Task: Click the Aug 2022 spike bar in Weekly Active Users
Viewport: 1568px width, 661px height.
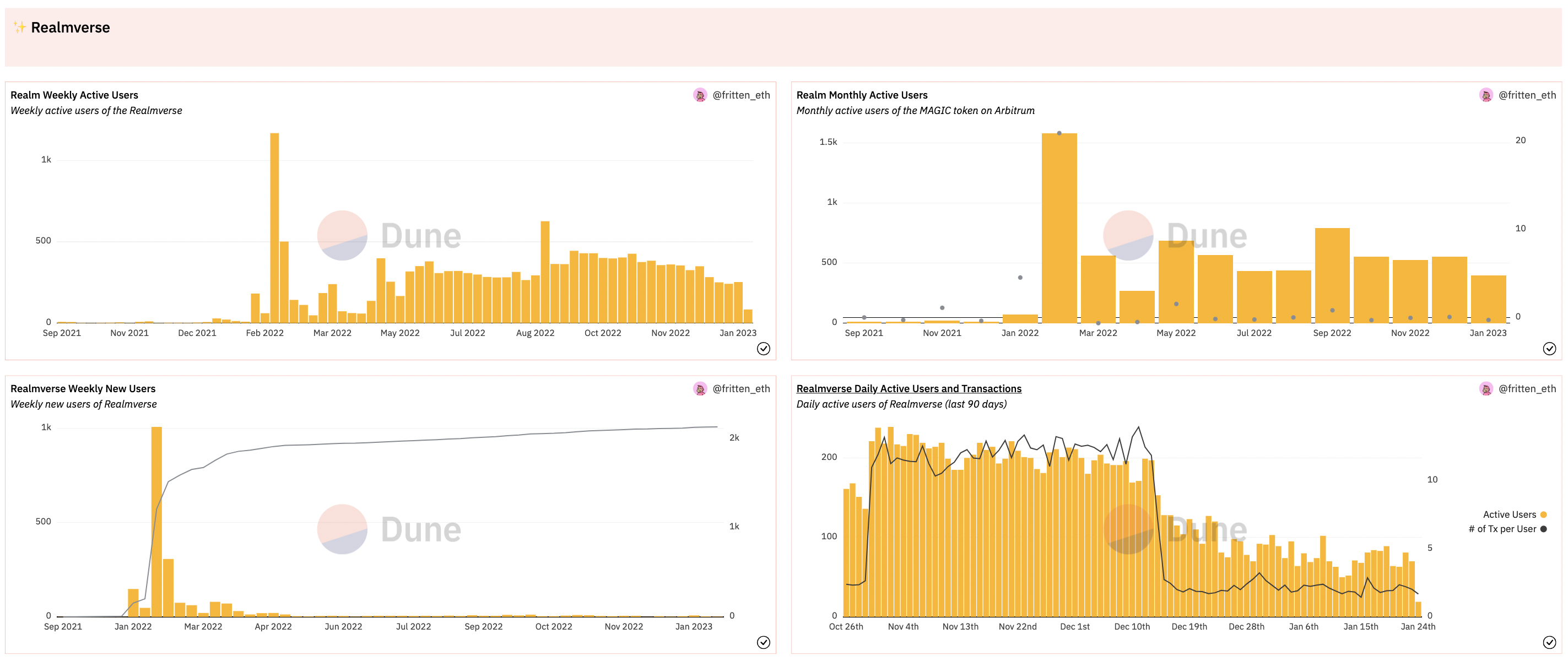Action: point(545,272)
